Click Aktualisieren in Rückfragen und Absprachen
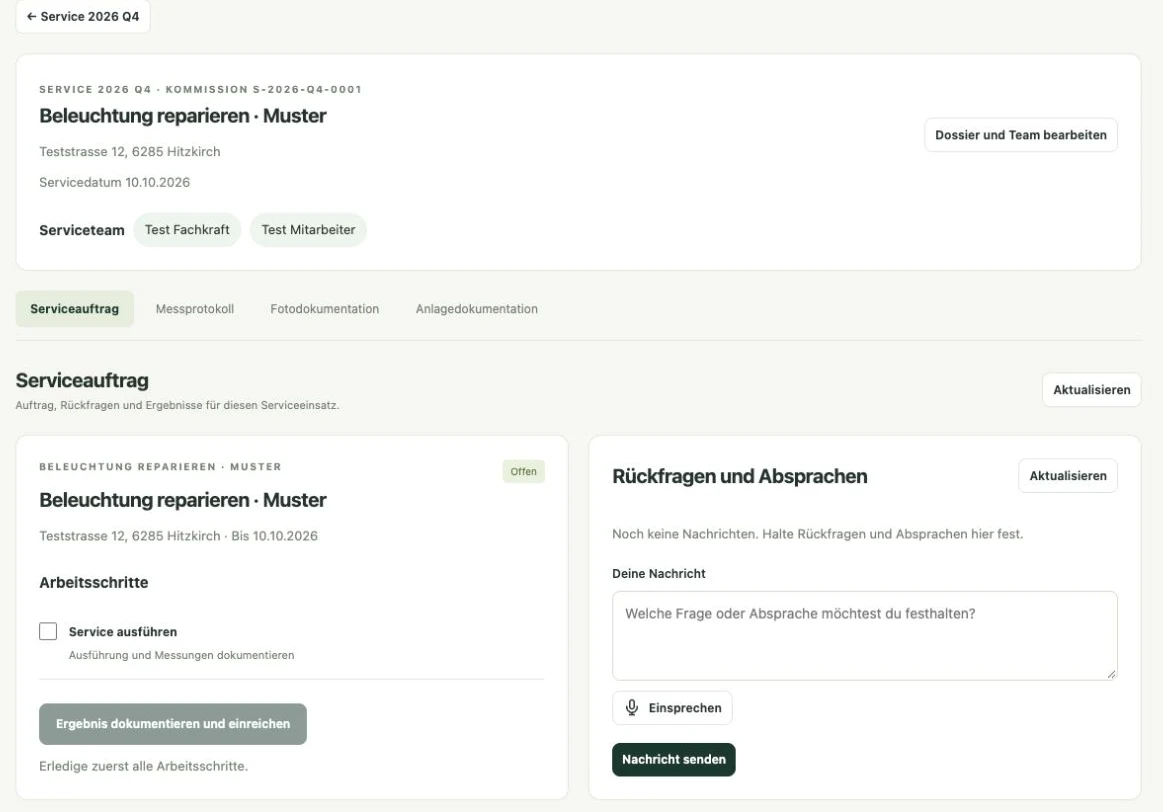 click(x=1067, y=476)
